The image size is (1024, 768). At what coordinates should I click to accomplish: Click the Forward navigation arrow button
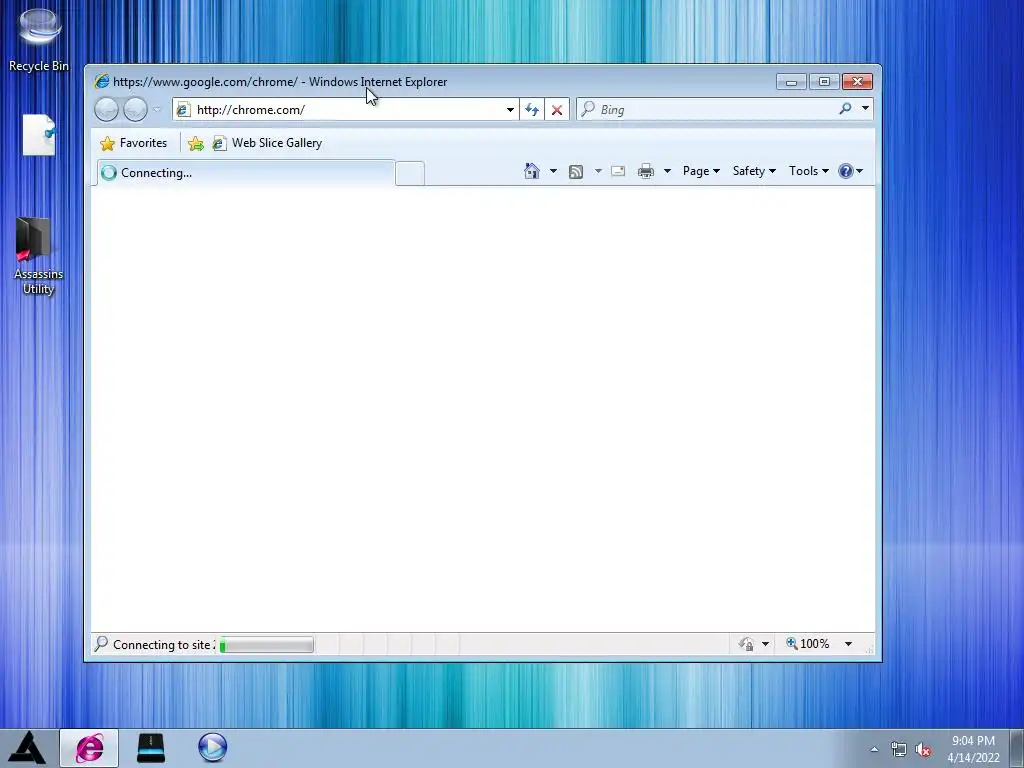pyautogui.click(x=135, y=109)
